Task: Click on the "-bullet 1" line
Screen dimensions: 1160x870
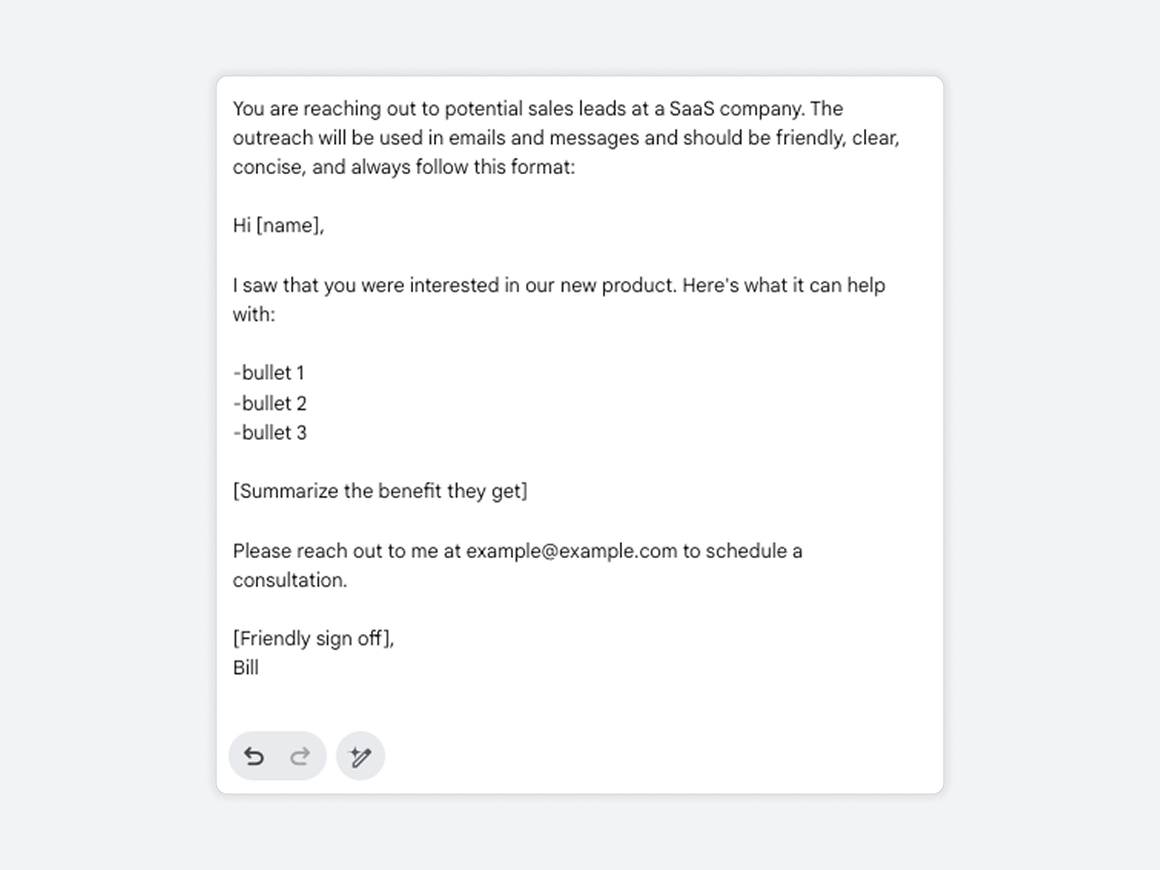Action: point(269,373)
